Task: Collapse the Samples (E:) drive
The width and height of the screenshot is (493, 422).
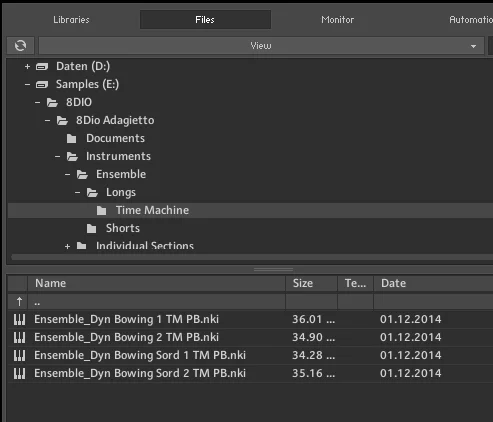Action: point(27,85)
